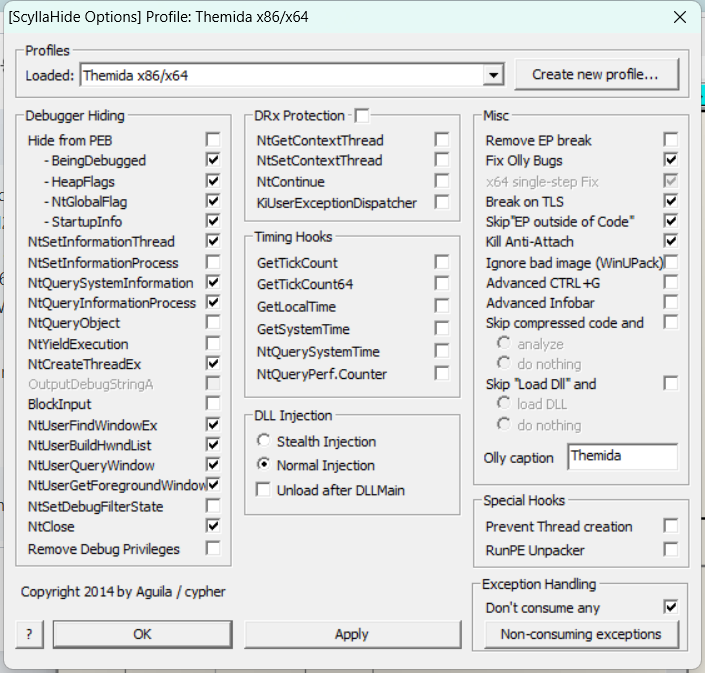Check Remove Debug Privileges
Viewport: 705px width, 673px height.
coord(213,548)
